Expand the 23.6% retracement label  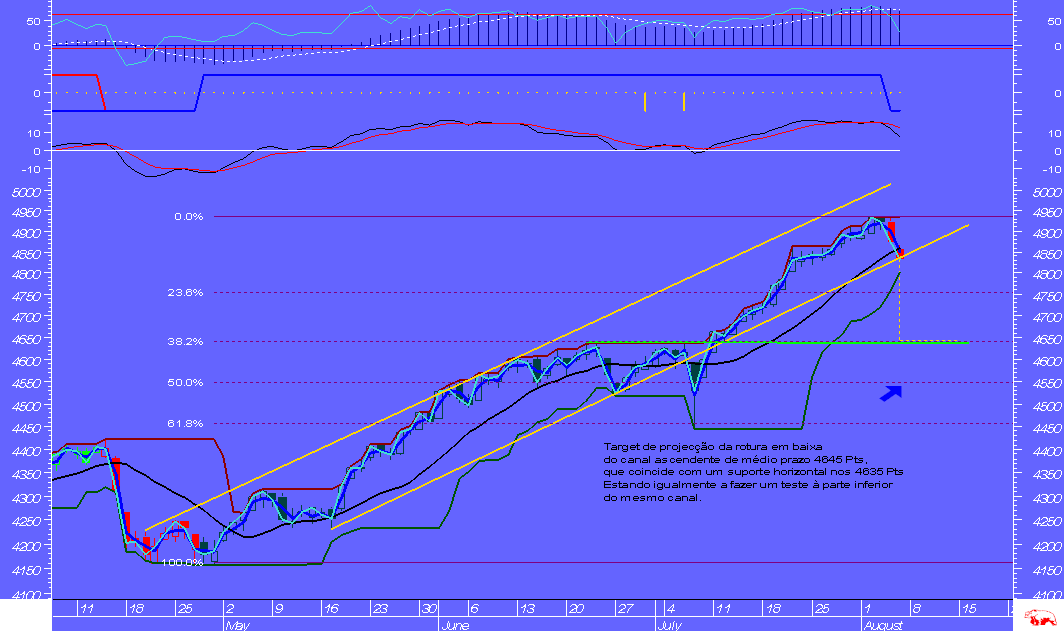click(187, 294)
